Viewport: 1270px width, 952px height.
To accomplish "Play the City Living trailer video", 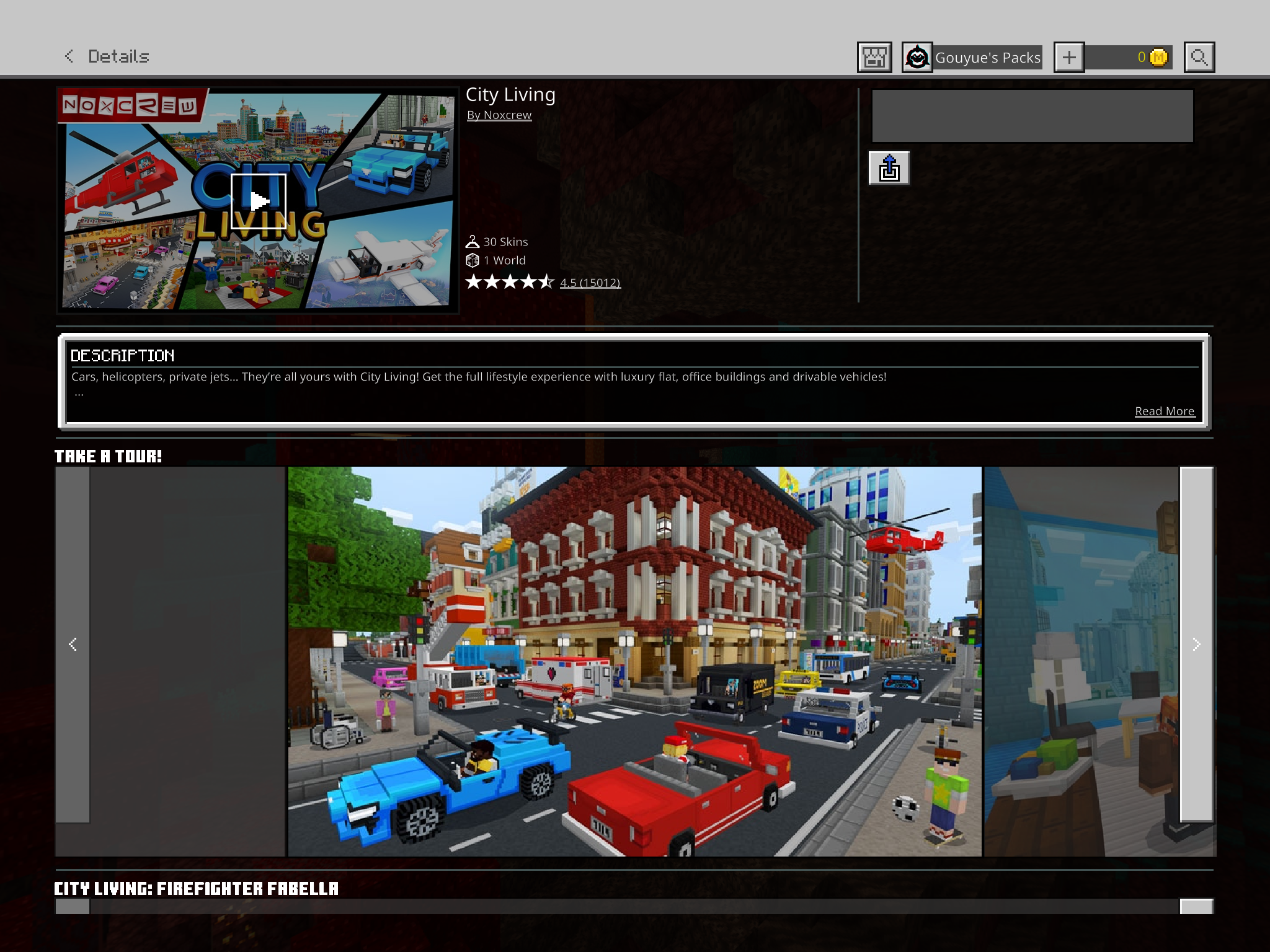I will pos(259,201).
